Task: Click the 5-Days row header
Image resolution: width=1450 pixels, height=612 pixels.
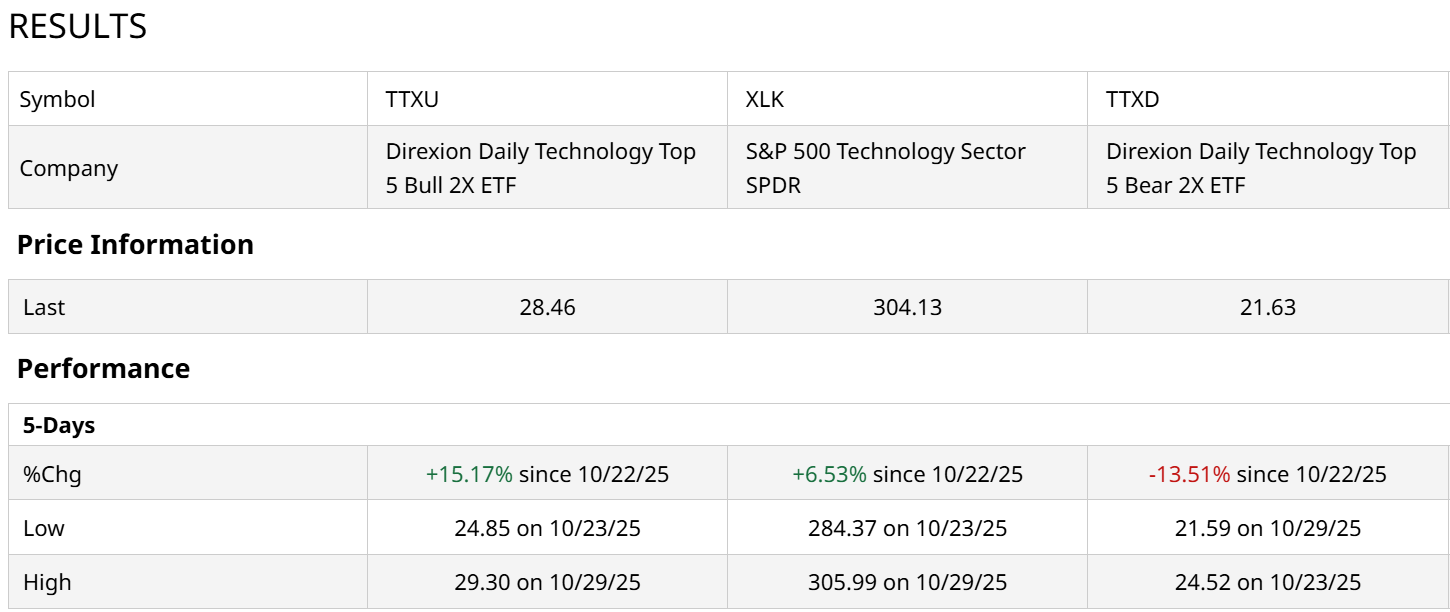Action: (x=59, y=425)
